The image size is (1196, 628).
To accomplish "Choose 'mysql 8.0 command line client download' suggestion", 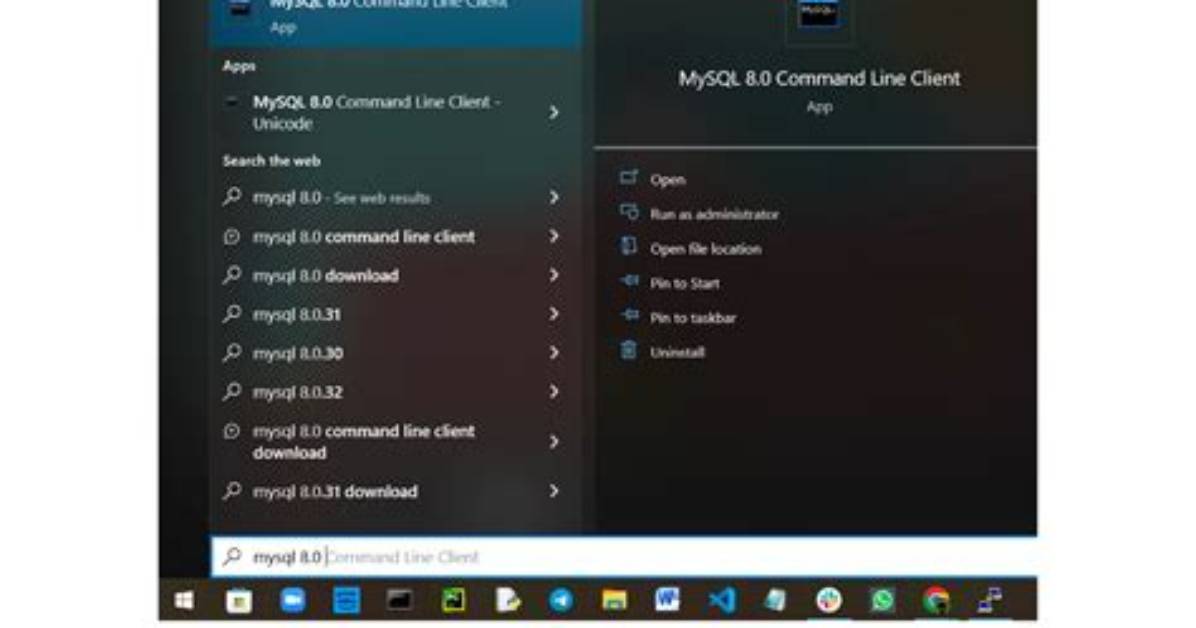I will click(x=364, y=442).
